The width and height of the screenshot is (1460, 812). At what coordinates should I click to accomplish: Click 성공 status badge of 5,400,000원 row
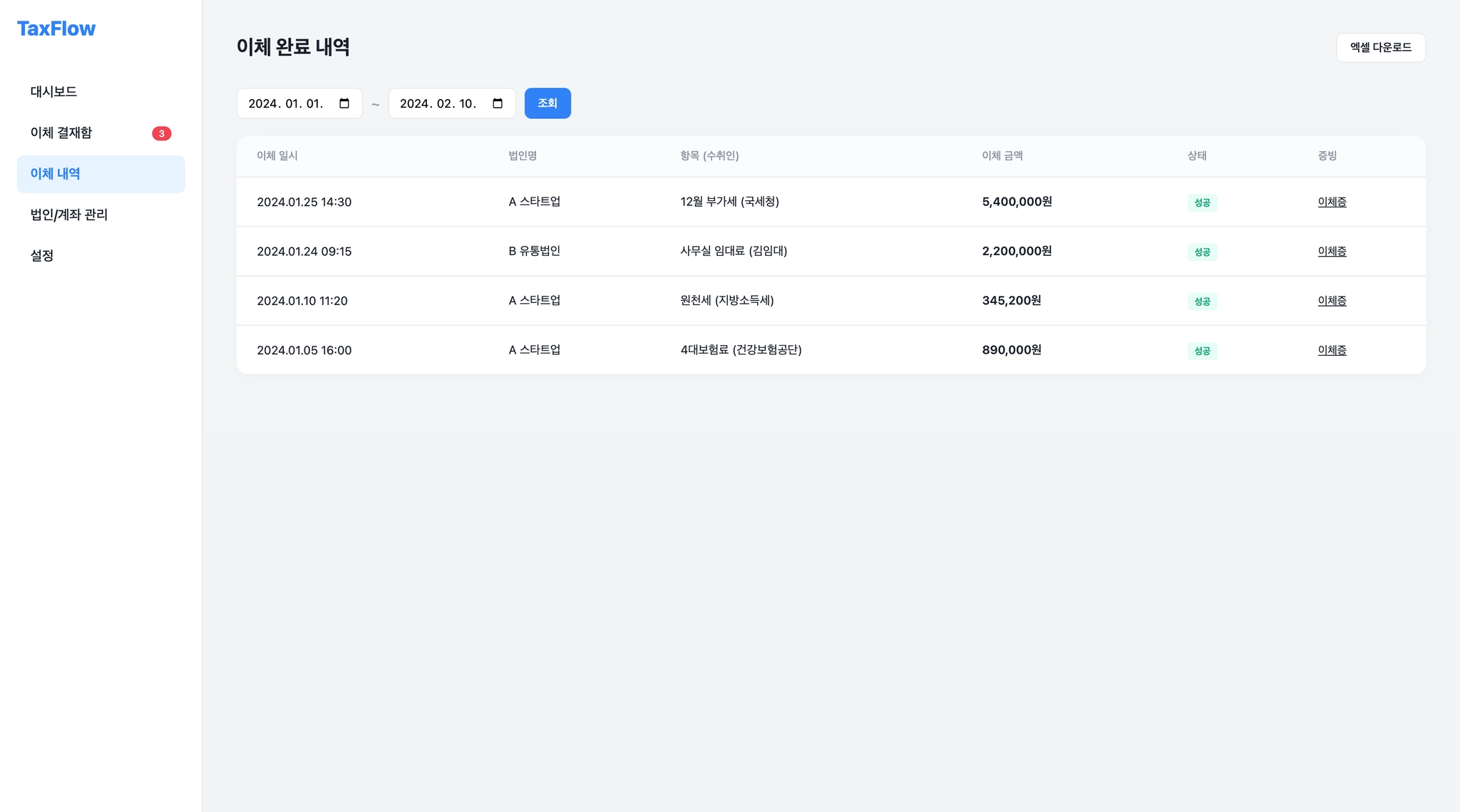pos(1202,202)
